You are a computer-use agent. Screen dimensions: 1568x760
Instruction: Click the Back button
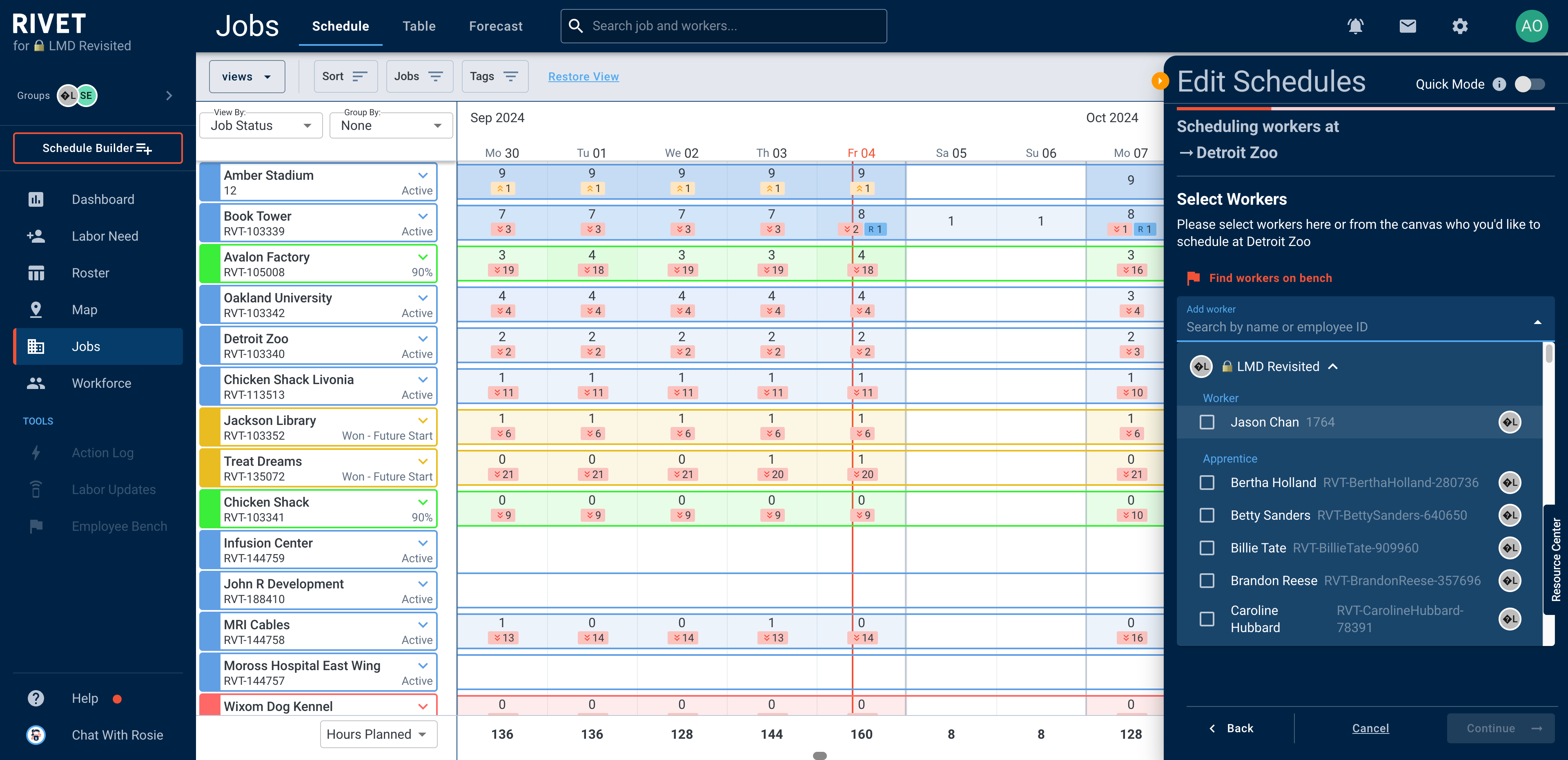pyautogui.click(x=1231, y=728)
